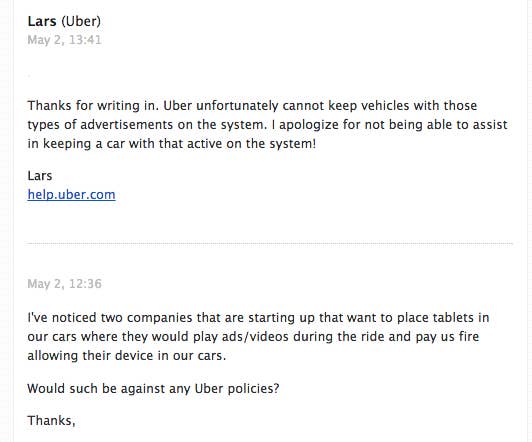The width and height of the screenshot is (532, 442).
Task: Click the line starting "I've noticed two companies"
Action: [x=258, y=318]
